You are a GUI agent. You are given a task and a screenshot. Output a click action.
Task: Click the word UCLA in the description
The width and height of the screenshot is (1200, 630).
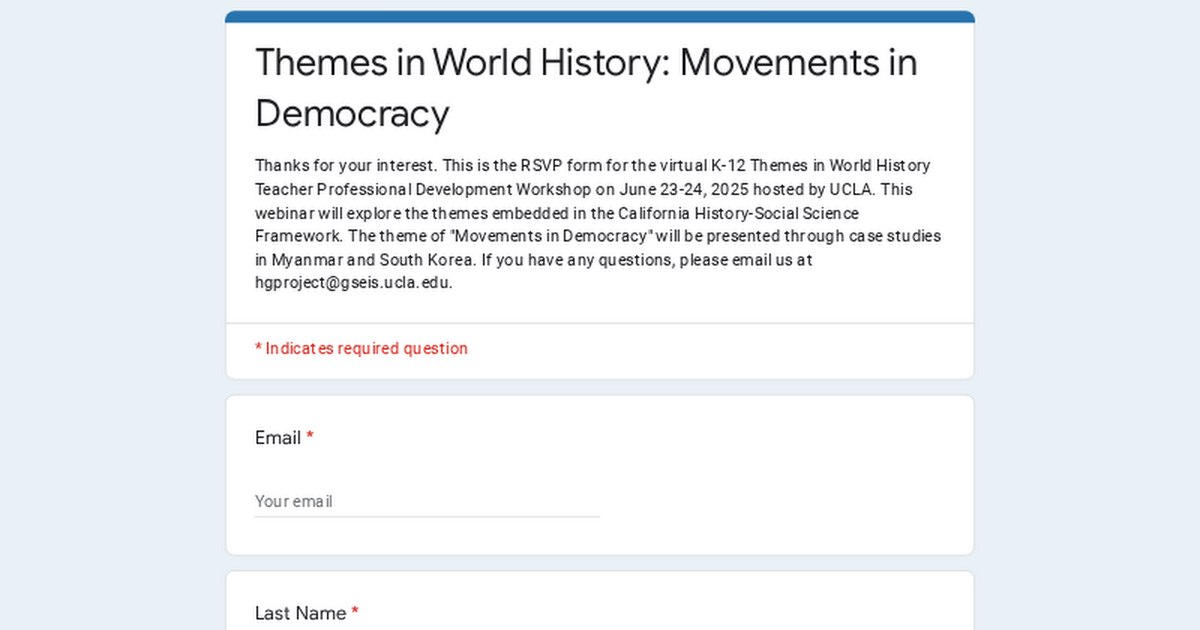click(x=850, y=189)
